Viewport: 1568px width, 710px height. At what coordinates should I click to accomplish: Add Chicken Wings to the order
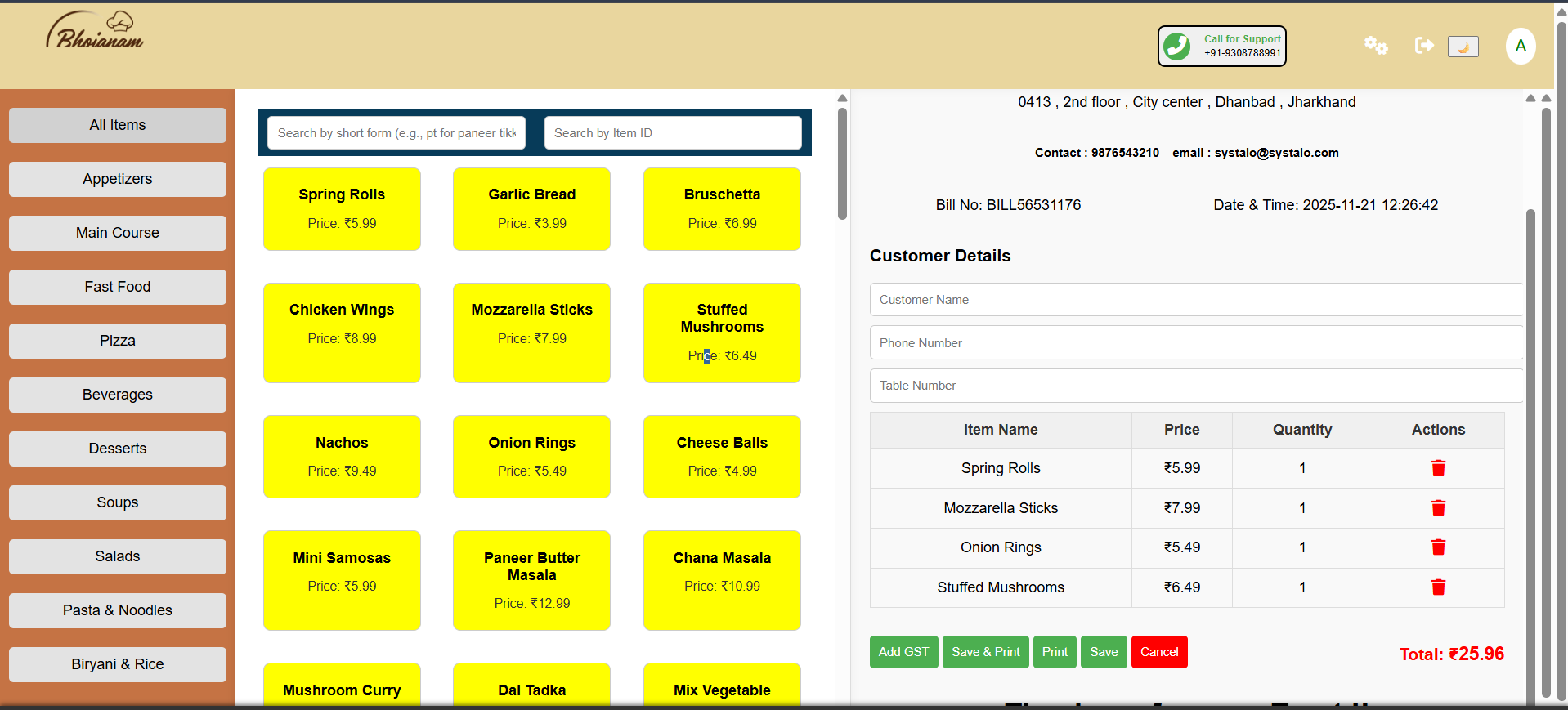(342, 333)
